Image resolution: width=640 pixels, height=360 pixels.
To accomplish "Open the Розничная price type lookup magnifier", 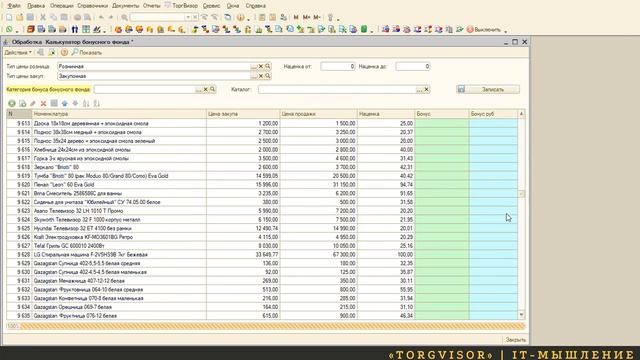I will pos(268,66).
